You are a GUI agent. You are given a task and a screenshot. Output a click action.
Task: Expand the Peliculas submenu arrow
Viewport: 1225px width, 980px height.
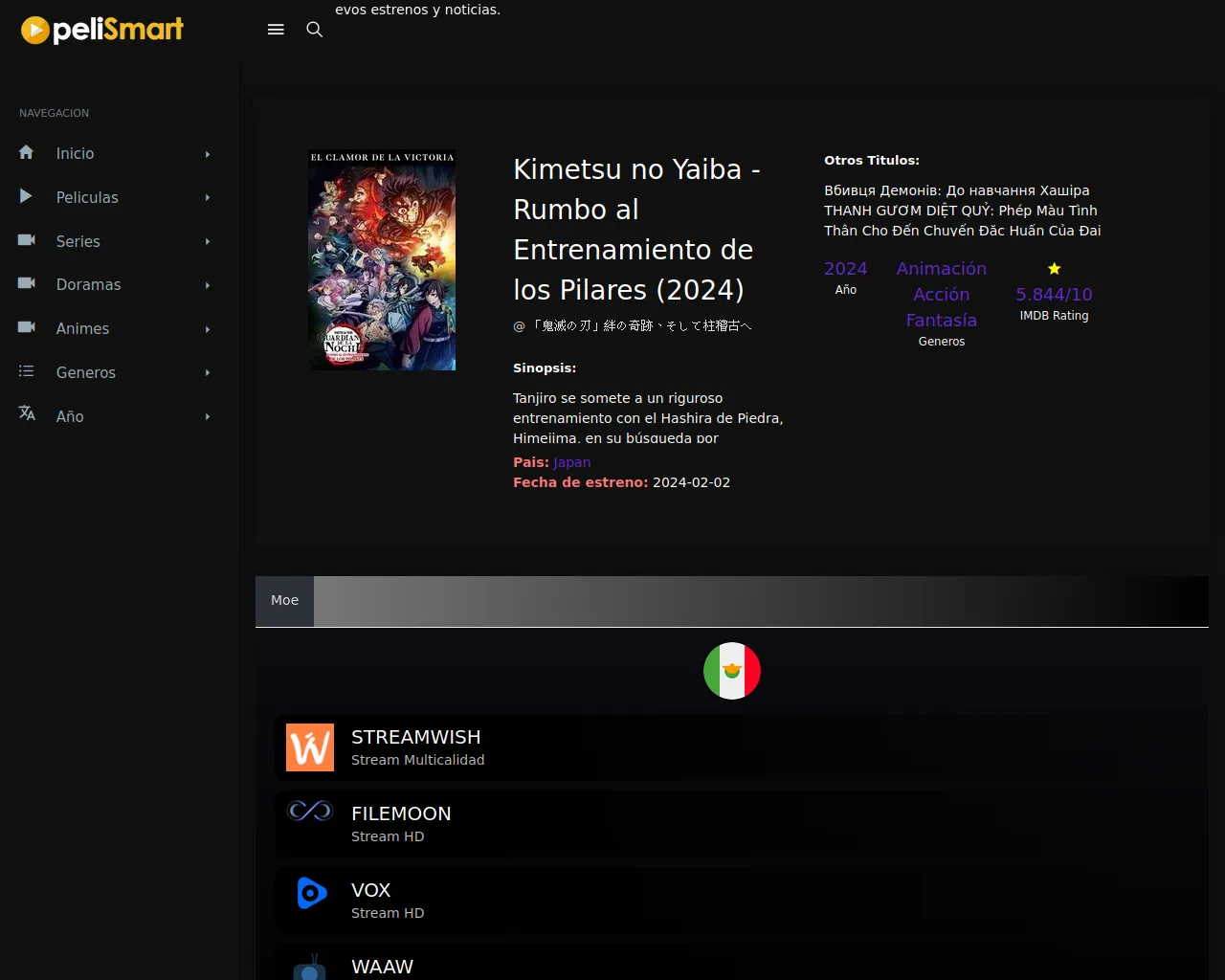(208, 198)
